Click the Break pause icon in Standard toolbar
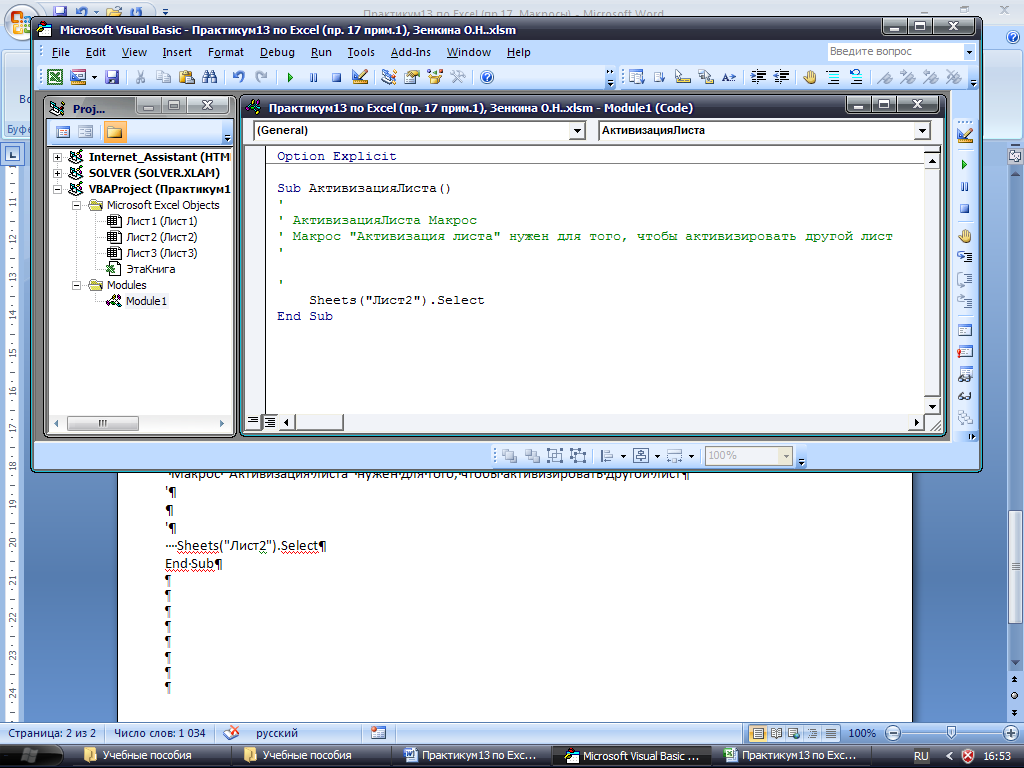Image resolution: width=1024 pixels, height=768 pixels. click(x=313, y=77)
